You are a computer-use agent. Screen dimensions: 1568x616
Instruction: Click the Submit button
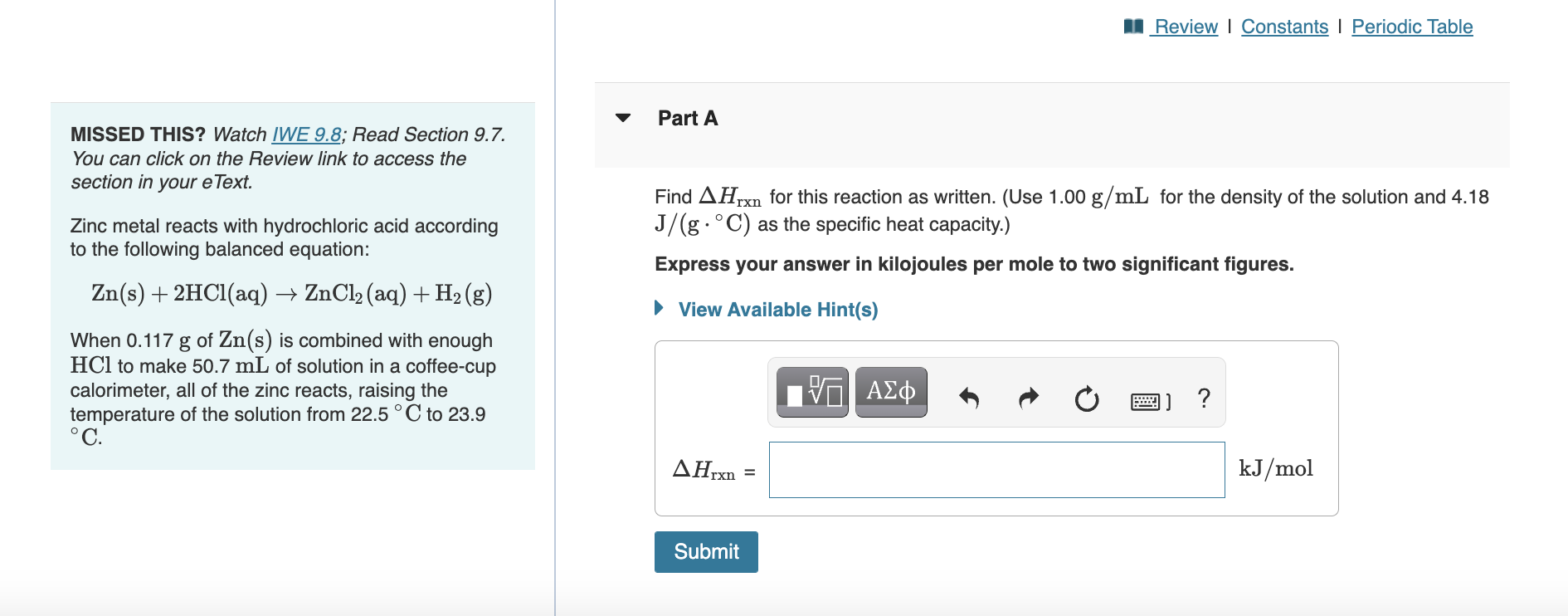click(x=705, y=551)
